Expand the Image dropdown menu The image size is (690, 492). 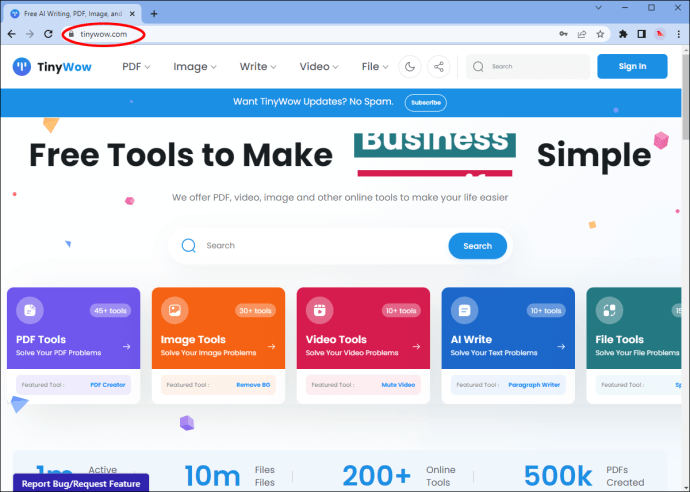click(x=195, y=66)
